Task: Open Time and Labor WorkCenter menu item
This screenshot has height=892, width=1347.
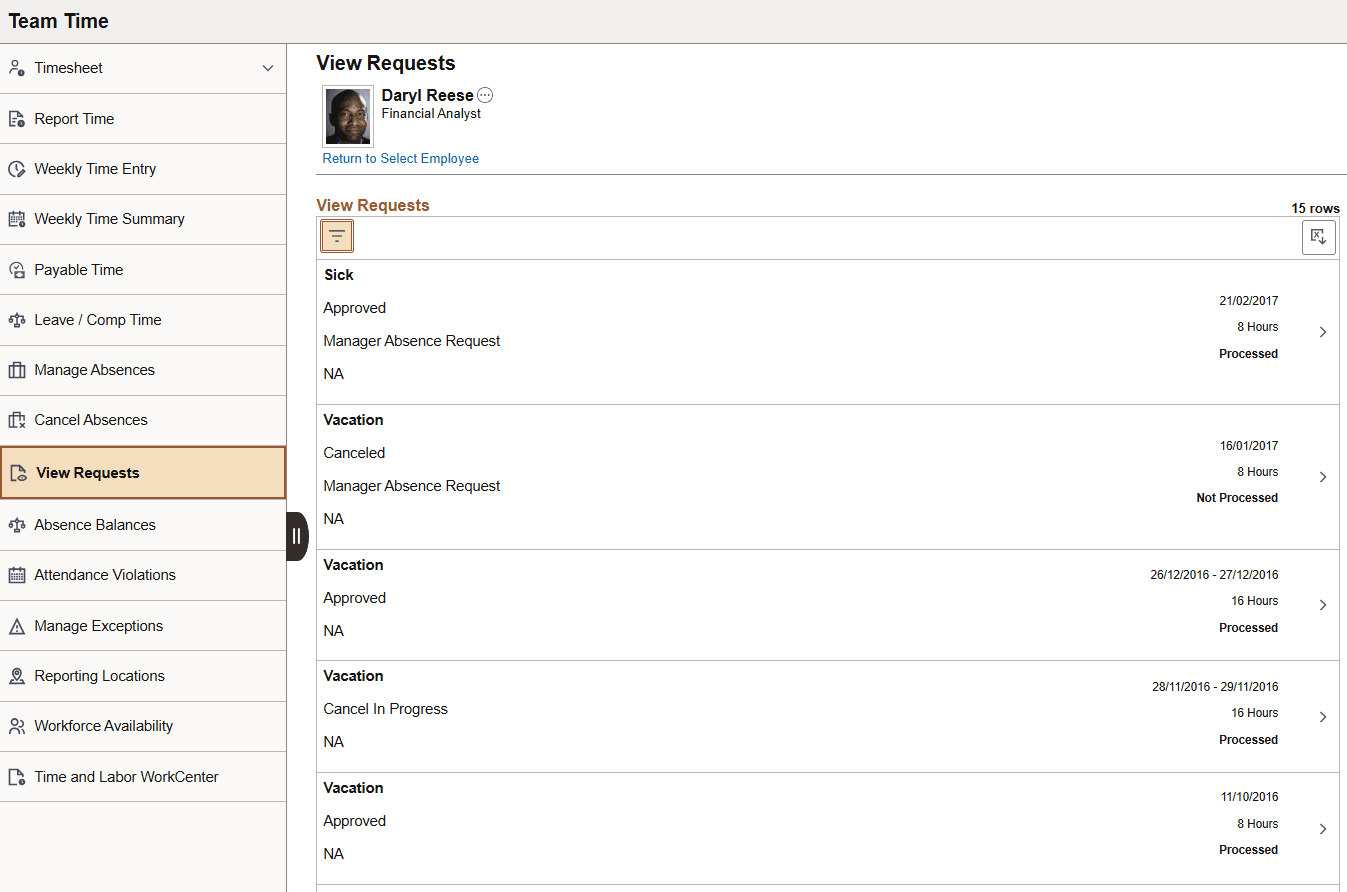Action: [x=126, y=776]
